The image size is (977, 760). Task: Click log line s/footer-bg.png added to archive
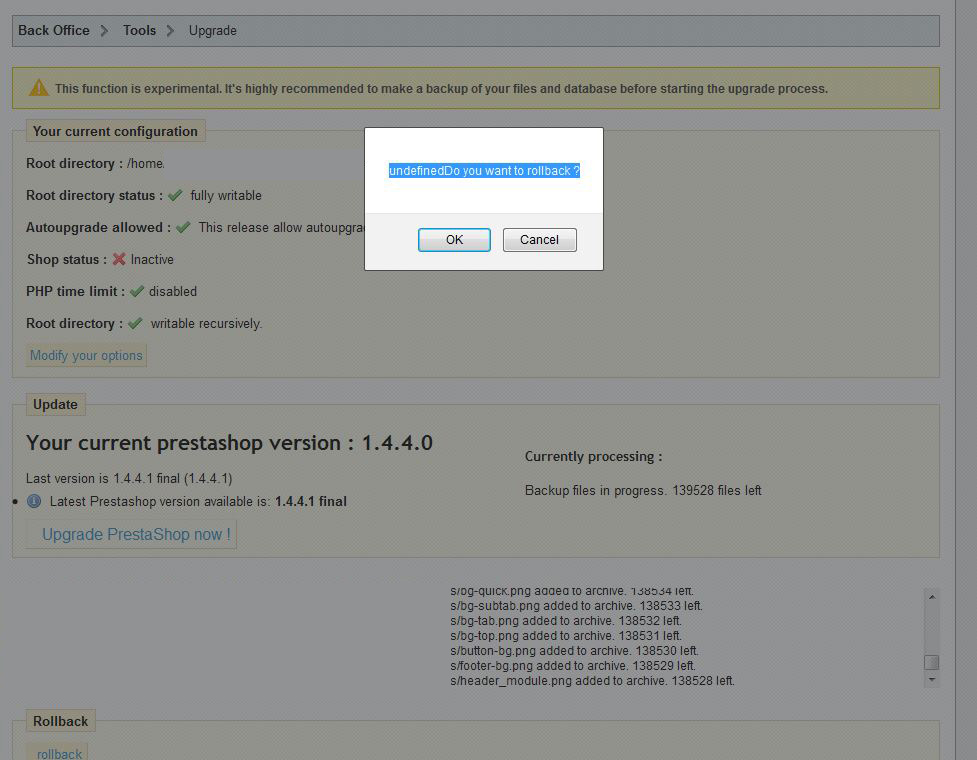pyautogui.click(x=573, y=666)
